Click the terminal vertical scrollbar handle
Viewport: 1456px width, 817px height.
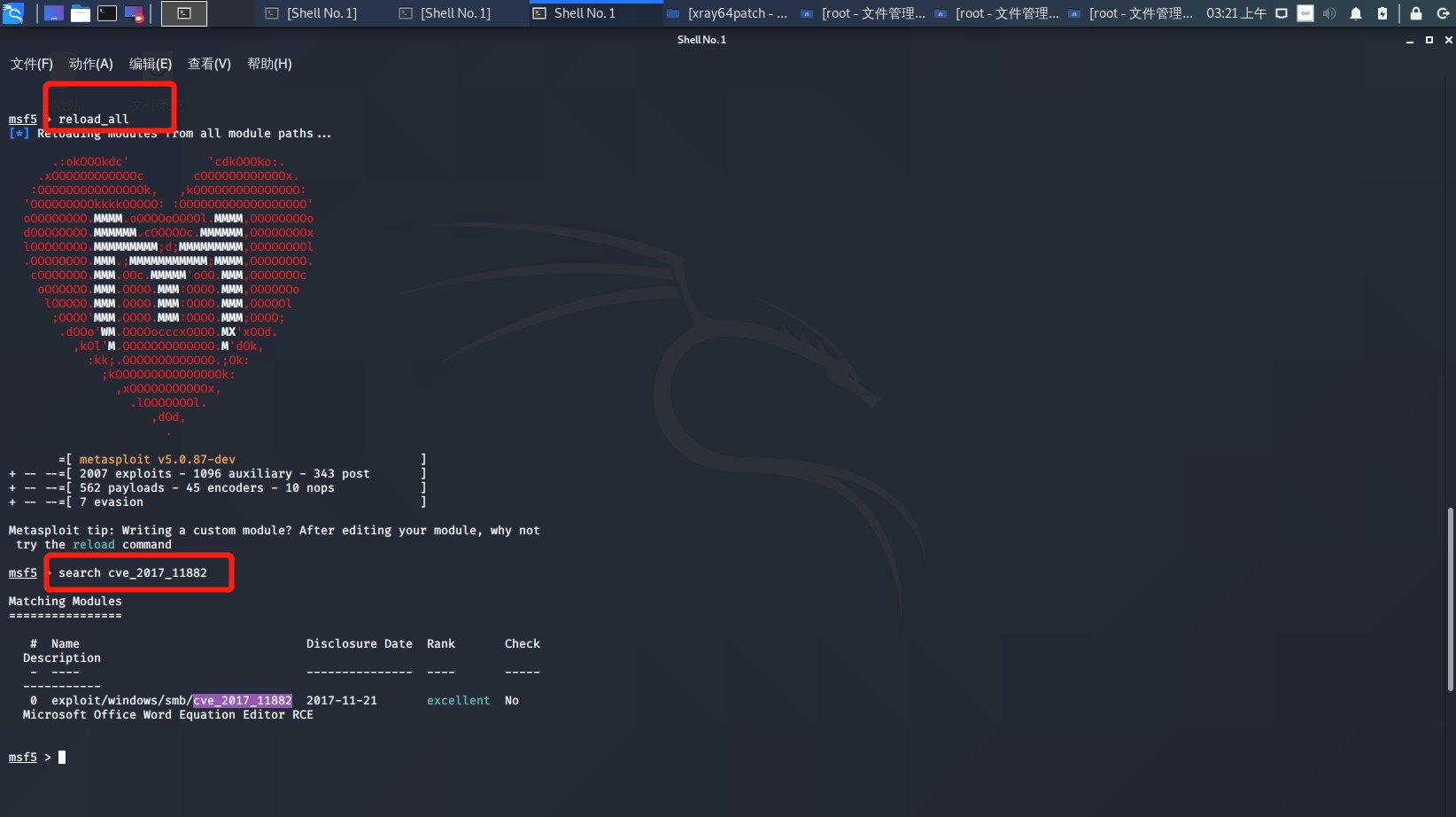[x=1450, y=599]
